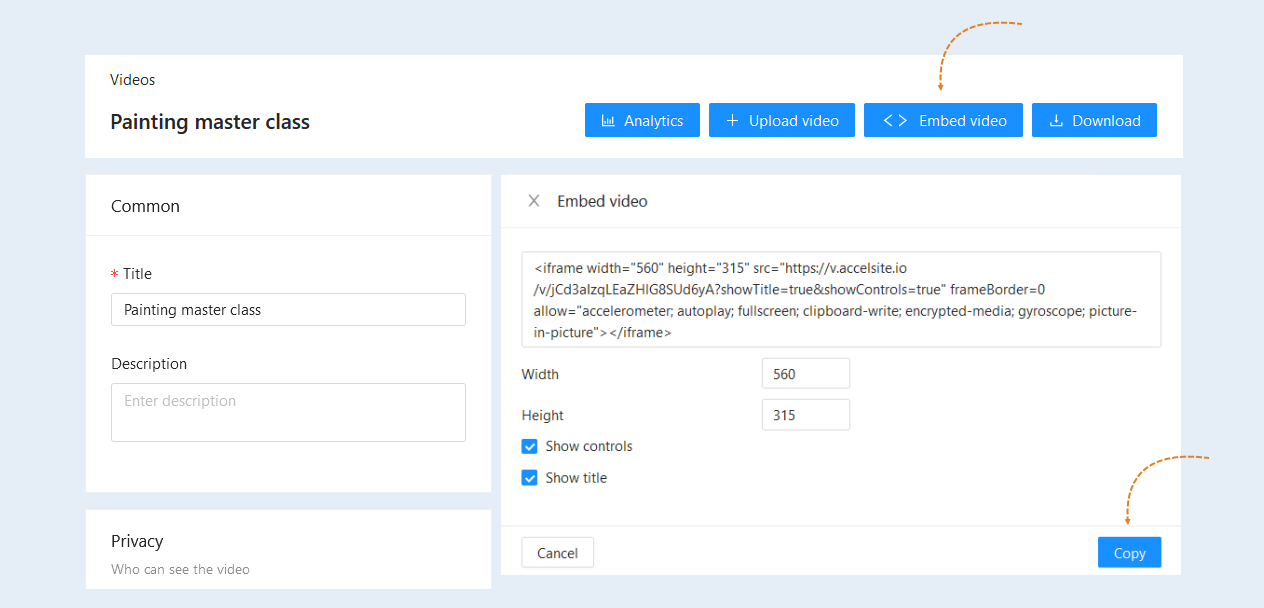Click the Privacy section heading
The image size is (1264, 608).
click(137, 541)
